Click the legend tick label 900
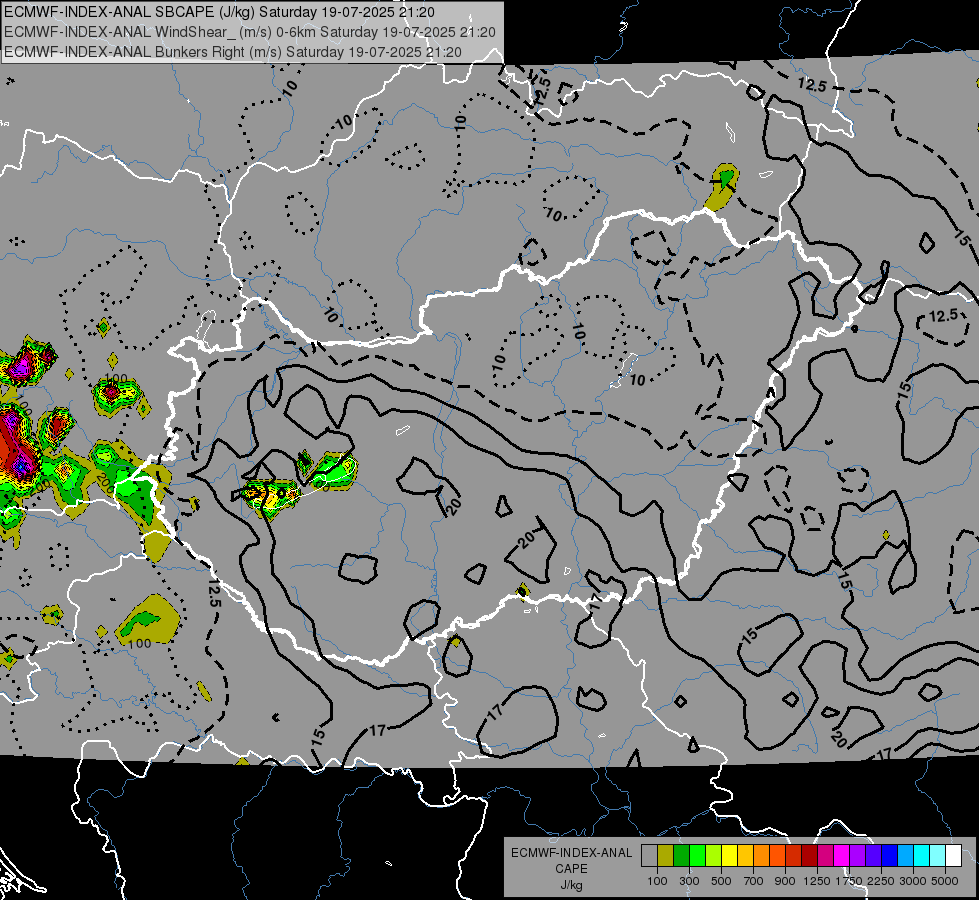 [785, 881]
